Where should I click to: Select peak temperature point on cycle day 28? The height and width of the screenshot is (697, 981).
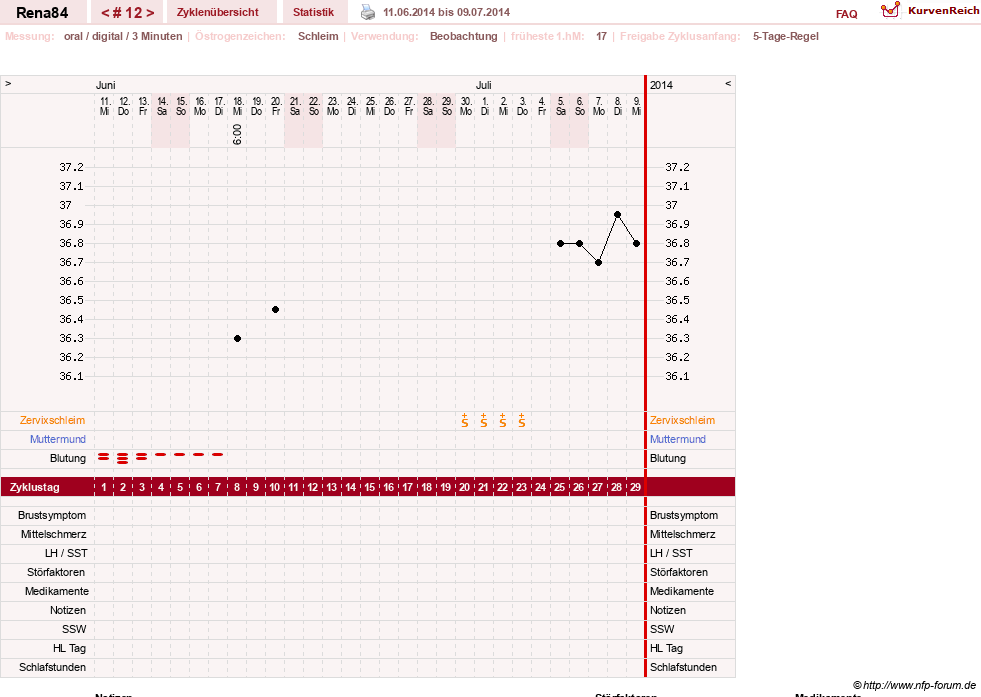pyautogui.click(x=618, y=215)
